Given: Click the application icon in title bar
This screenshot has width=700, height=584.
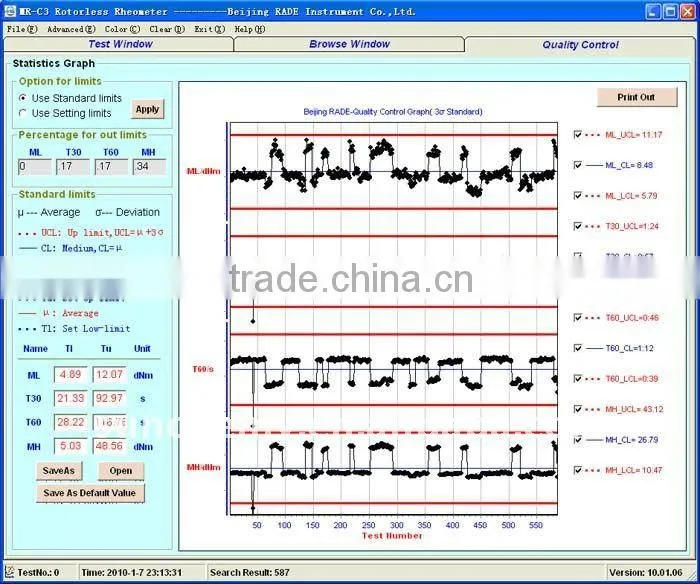Looking at the screenshot, I should (9, 11).
